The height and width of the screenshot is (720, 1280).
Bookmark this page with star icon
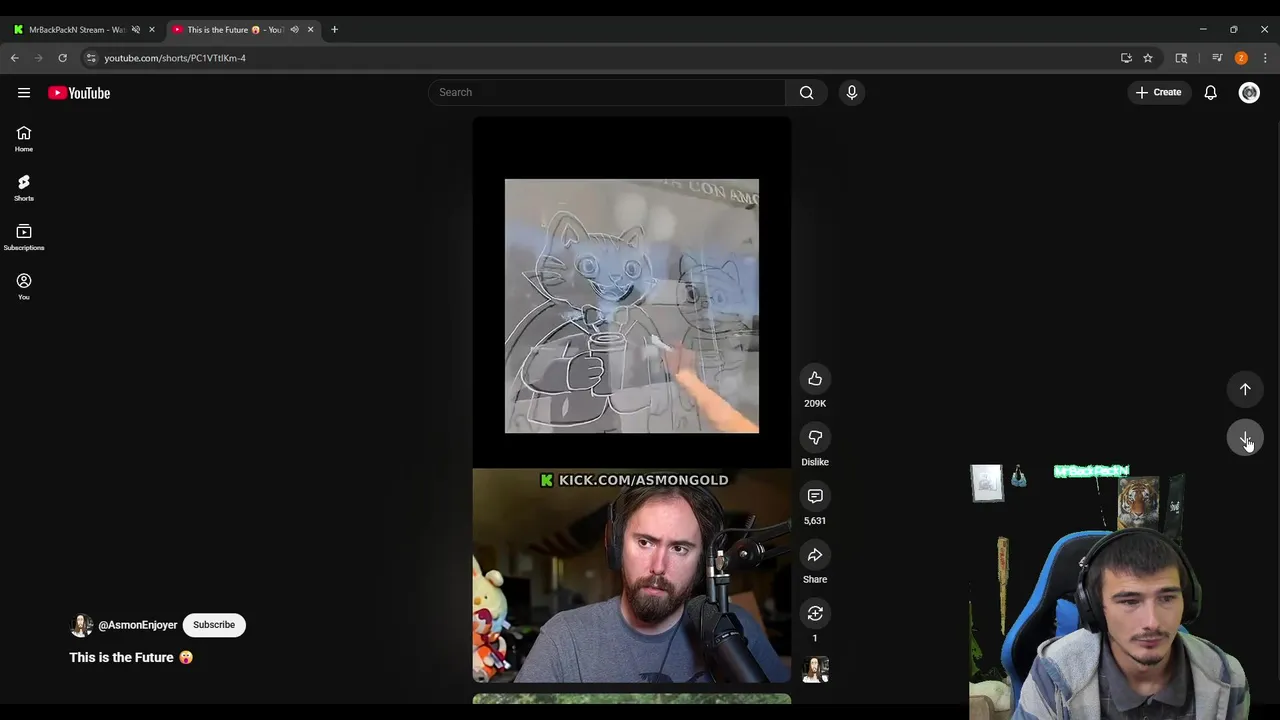1148,58
